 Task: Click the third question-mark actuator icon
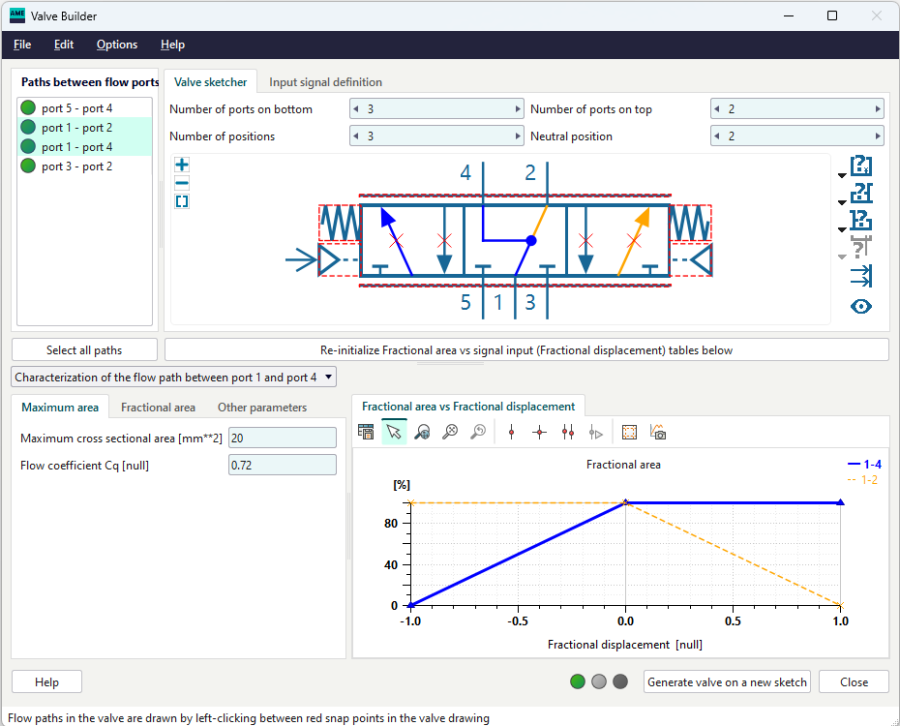(x=861, y=220)
